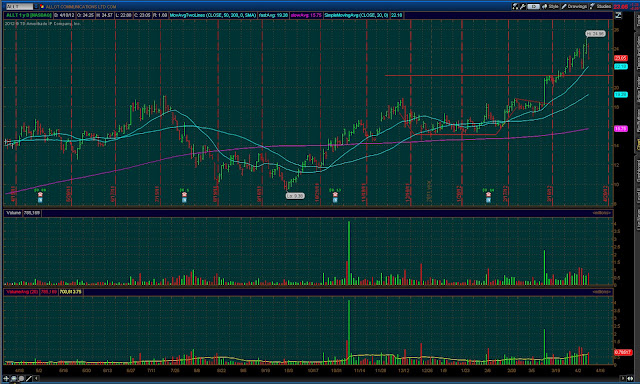The width and height of the screenshot is (640, 384).
Task: Open the Volume panel editors link
Action: 602,213
